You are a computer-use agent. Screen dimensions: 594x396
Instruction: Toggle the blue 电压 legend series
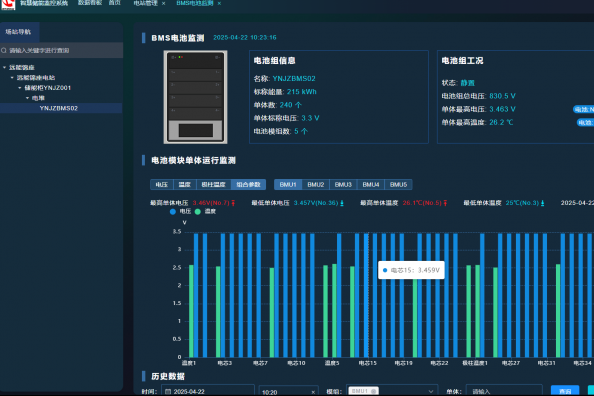point(180,211)
